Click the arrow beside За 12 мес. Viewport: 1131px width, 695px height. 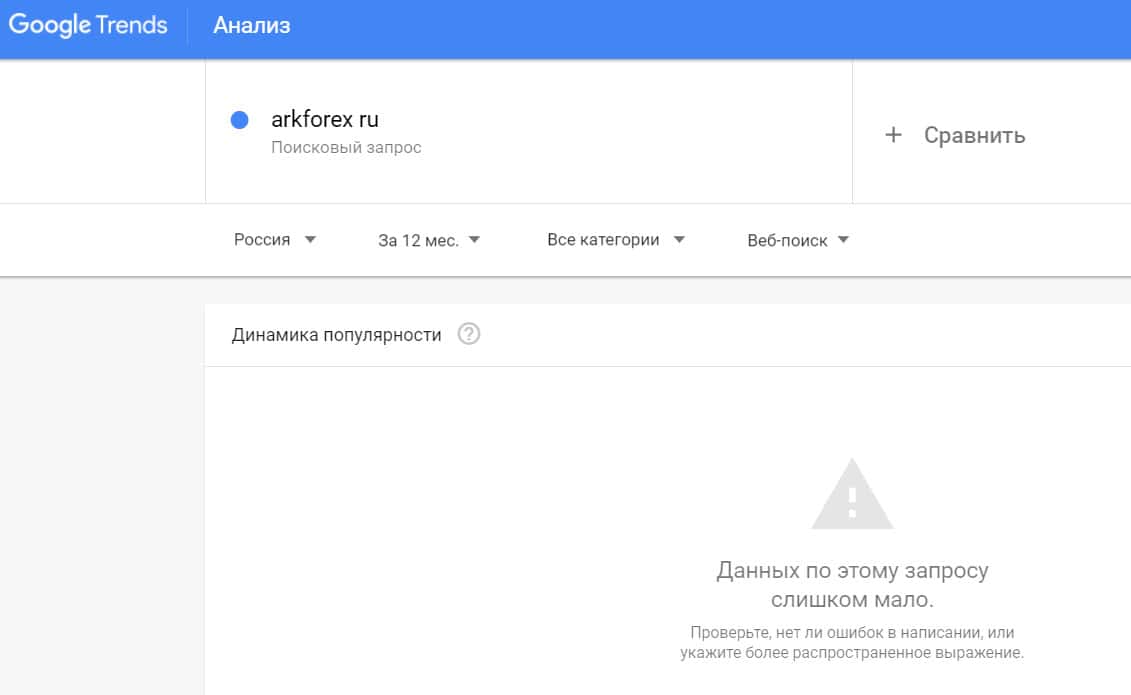point(474,240)
